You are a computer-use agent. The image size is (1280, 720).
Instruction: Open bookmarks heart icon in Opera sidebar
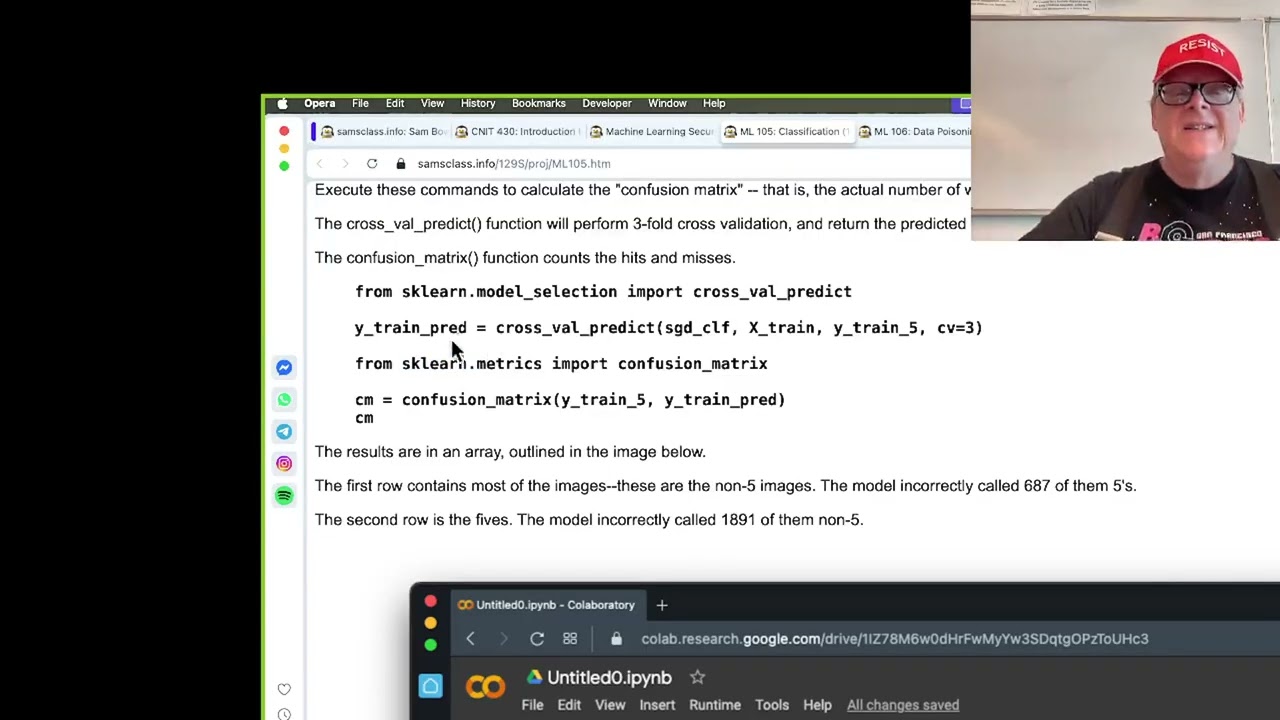coord(284,689)
